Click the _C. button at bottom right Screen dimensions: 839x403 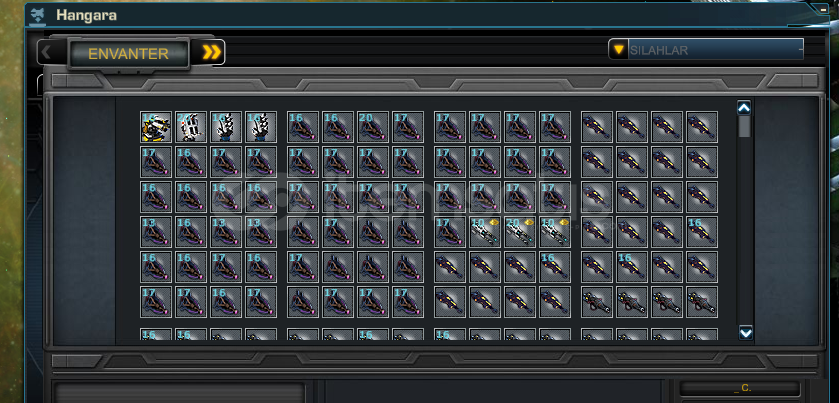coord(740,389)
